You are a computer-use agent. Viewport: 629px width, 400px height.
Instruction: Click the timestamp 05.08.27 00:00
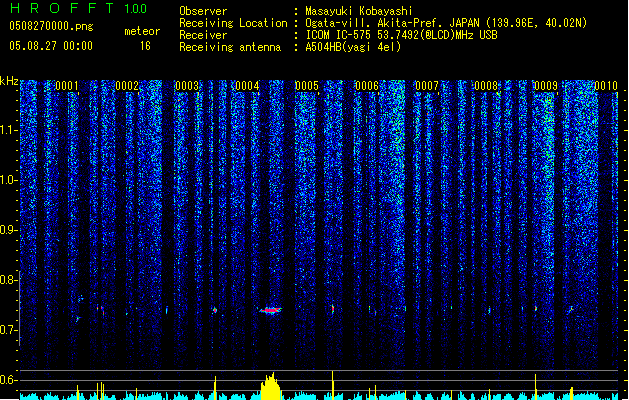click(51, 46)
